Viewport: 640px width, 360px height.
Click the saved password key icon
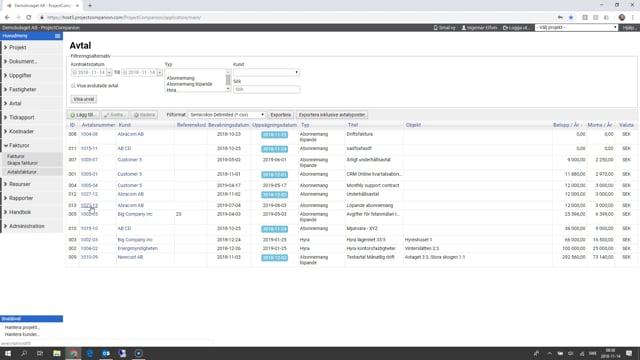point(560,18)
